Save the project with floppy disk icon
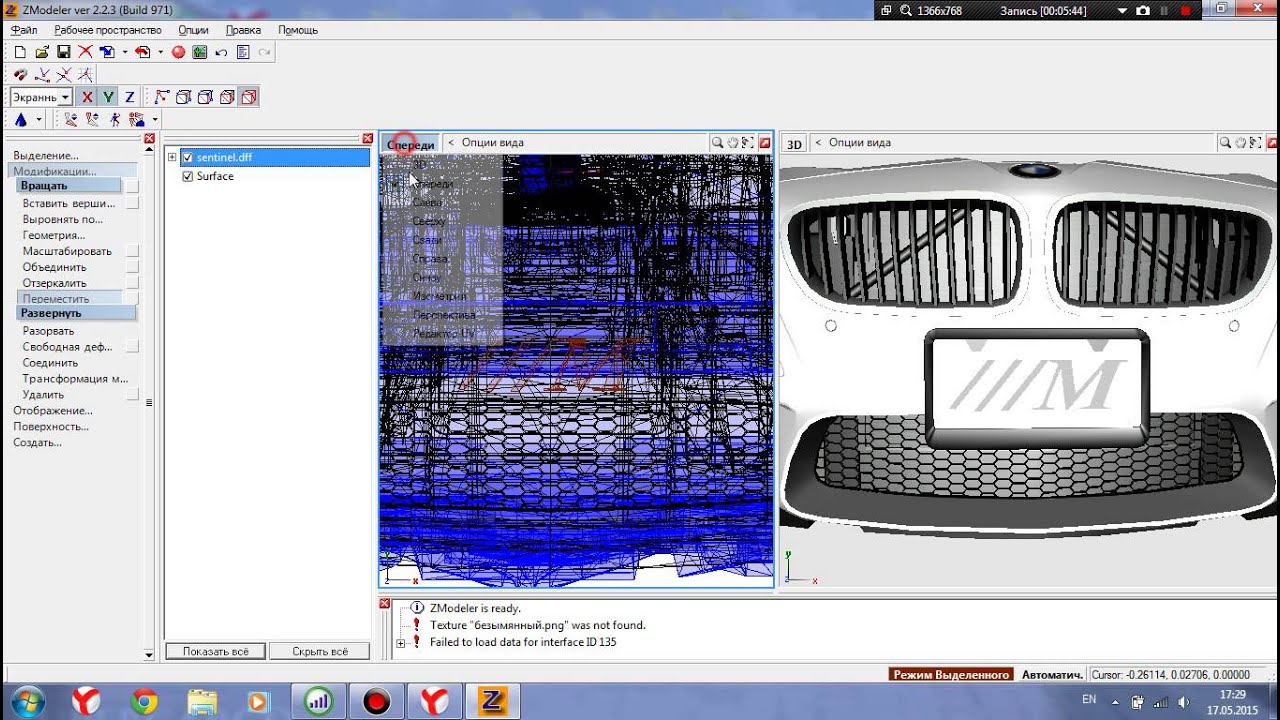 coord(63,52)
